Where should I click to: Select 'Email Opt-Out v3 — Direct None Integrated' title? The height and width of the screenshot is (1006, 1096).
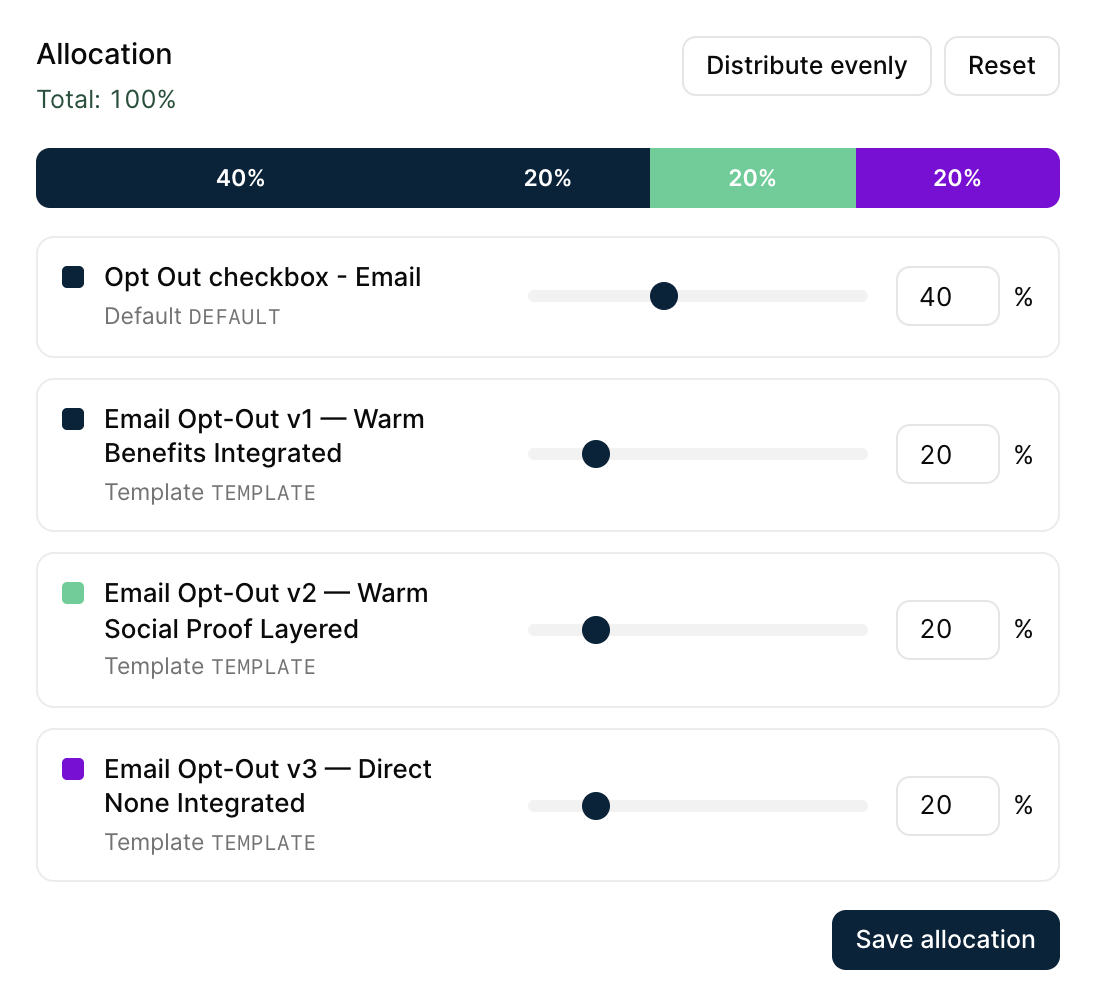(268, 786)
